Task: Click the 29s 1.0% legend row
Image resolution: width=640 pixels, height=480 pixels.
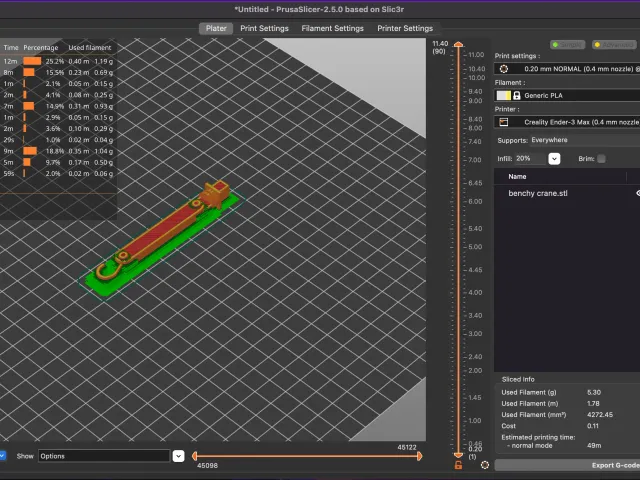Action: (58, 140)
